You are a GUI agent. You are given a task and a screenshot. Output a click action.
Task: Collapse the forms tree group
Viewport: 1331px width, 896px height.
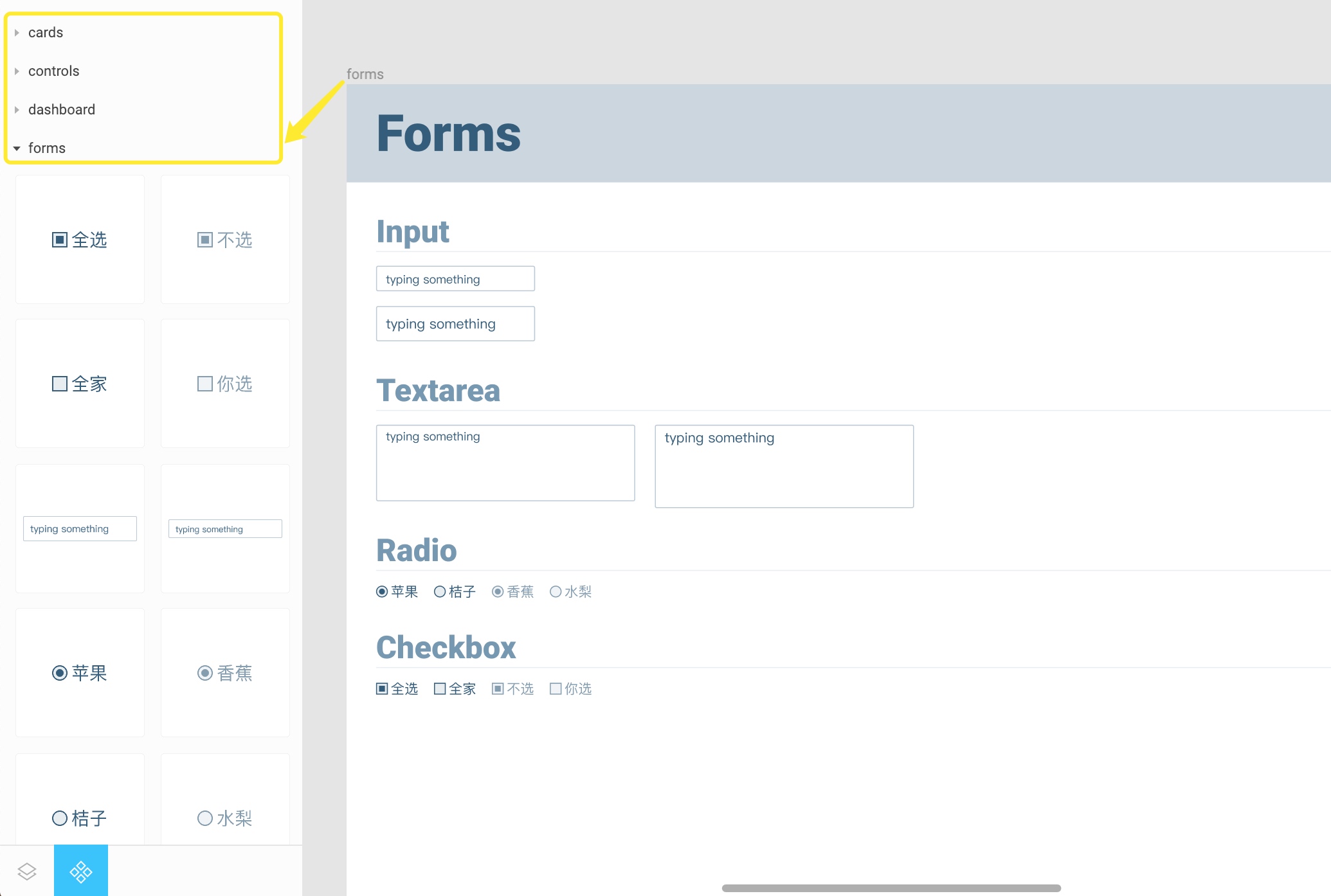click(x=17, y=148)
